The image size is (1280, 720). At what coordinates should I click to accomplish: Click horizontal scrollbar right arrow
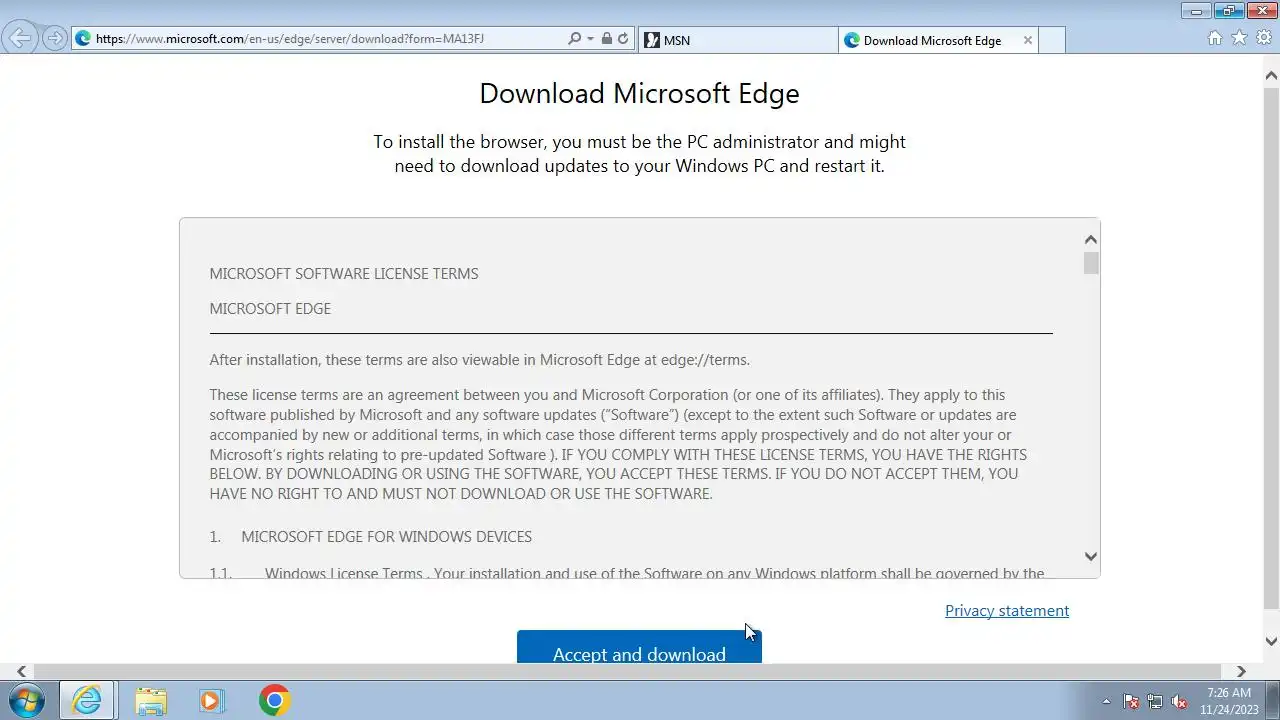pyautogui.click(x=1241, y=672)
